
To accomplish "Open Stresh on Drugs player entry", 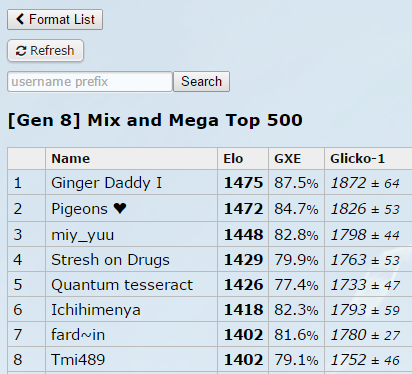I will coord(110,260).
